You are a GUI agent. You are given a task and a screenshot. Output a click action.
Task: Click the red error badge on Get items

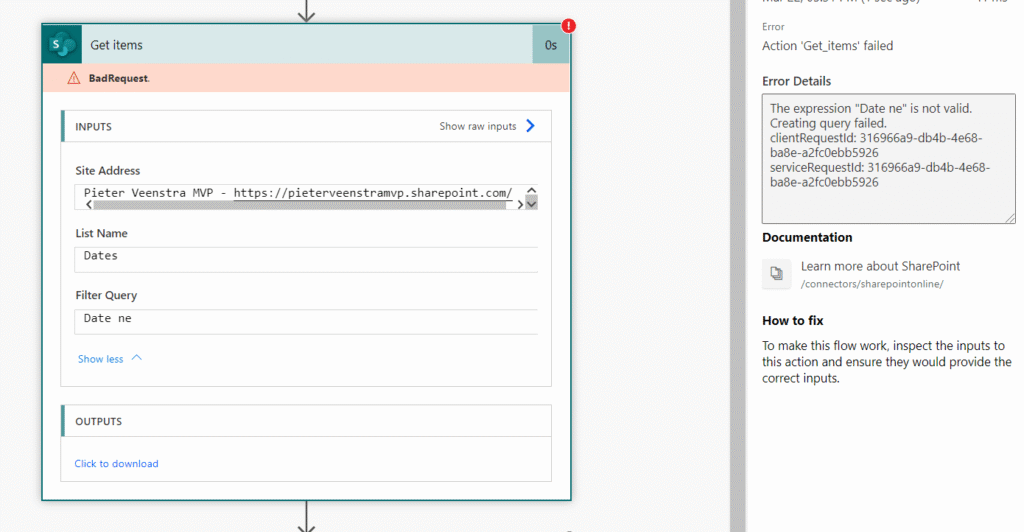(569, 25)
